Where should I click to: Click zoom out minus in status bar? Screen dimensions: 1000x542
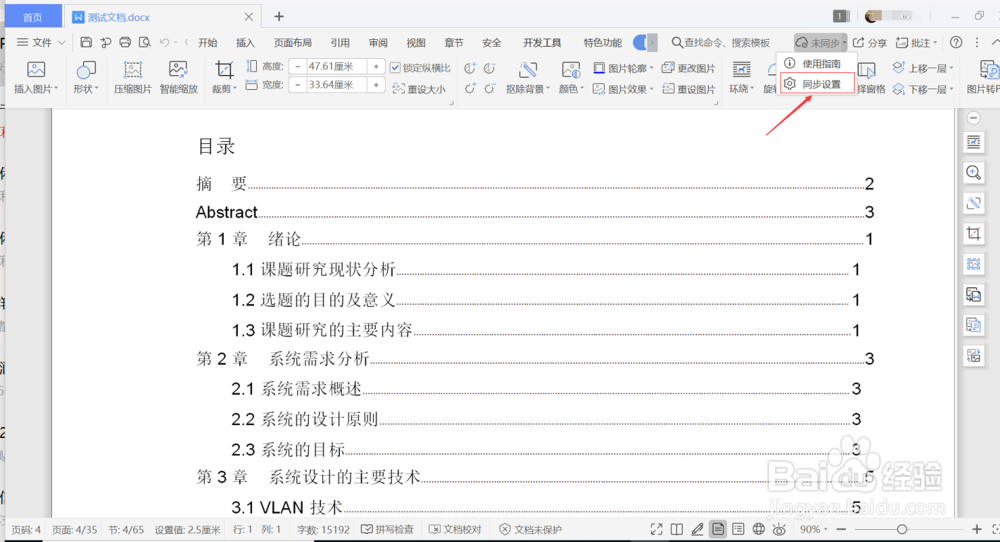coord(841,529)
